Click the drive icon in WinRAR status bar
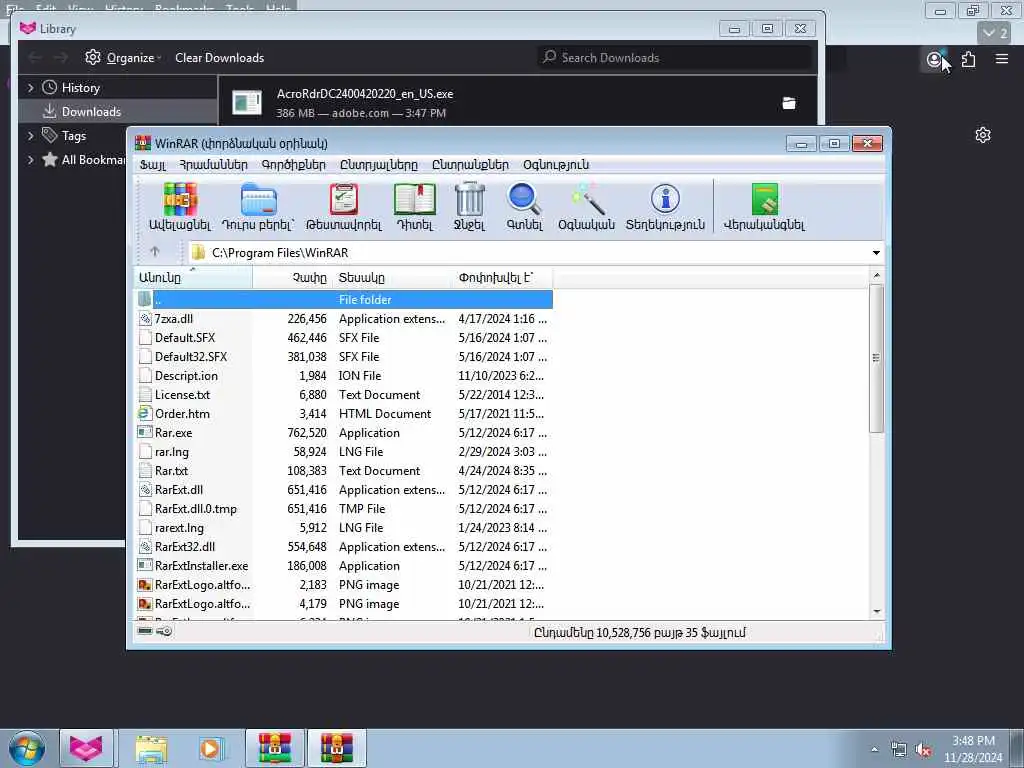This screenshot has width=1024, height=768. coord(145,631)
